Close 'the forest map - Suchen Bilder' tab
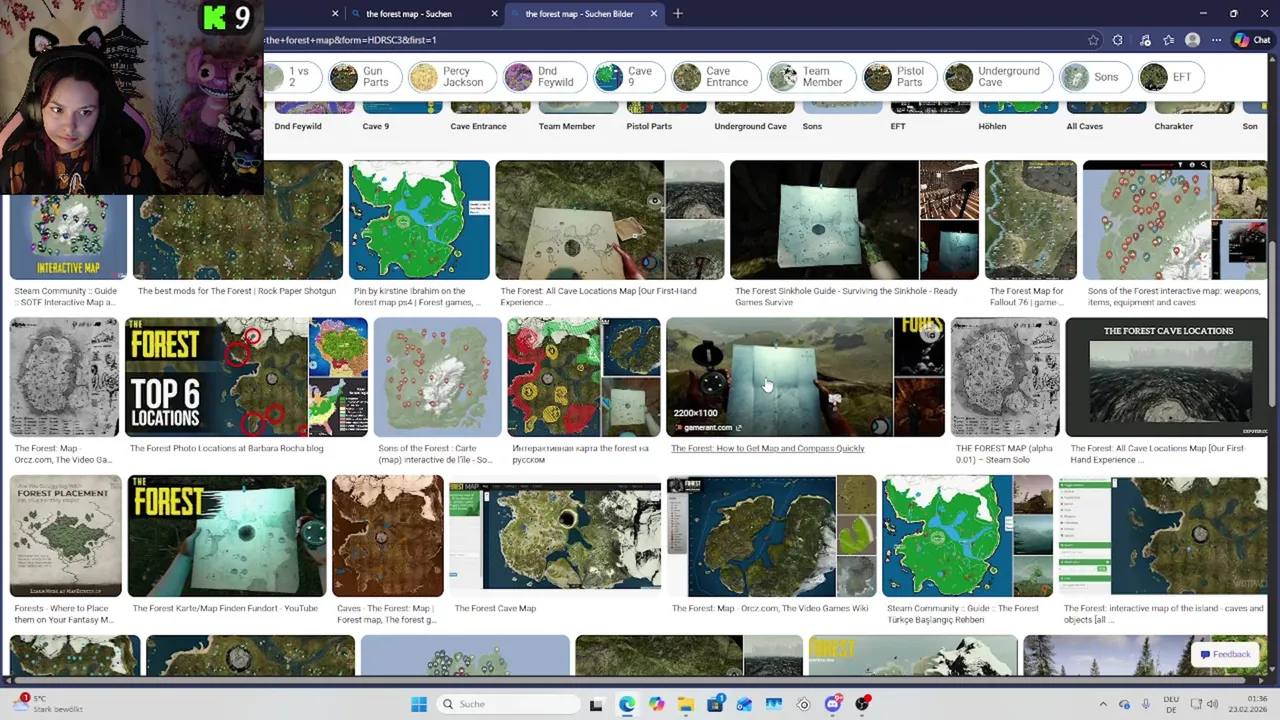 (654, 14)
